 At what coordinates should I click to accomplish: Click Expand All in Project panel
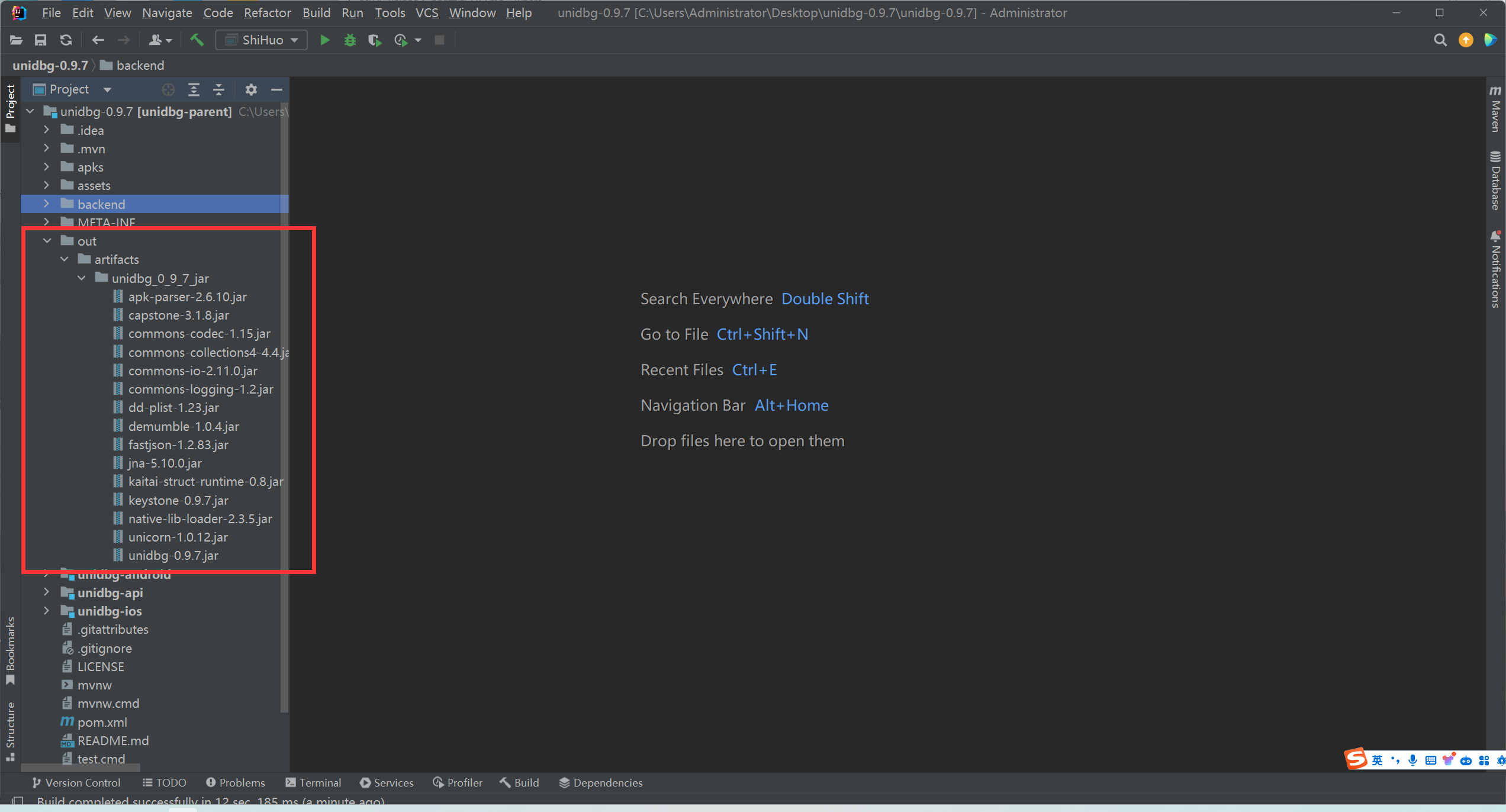(194, 90)
